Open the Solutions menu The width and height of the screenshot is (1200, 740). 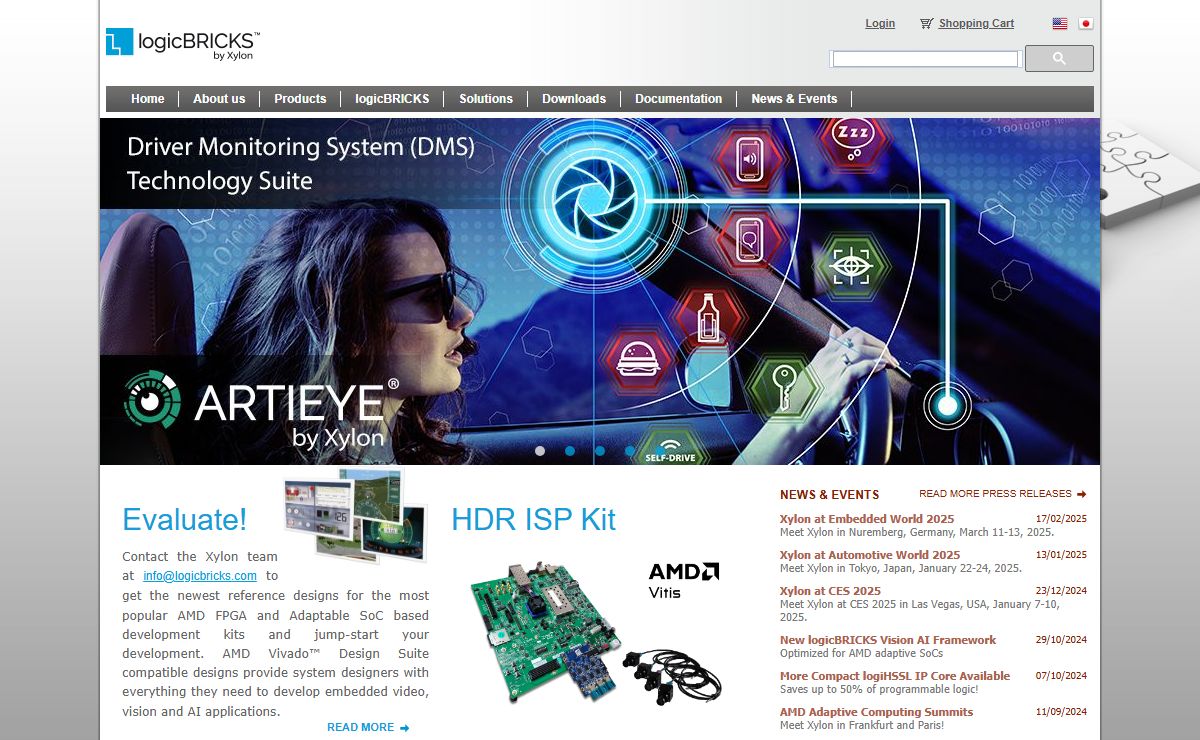coord(486,99)
